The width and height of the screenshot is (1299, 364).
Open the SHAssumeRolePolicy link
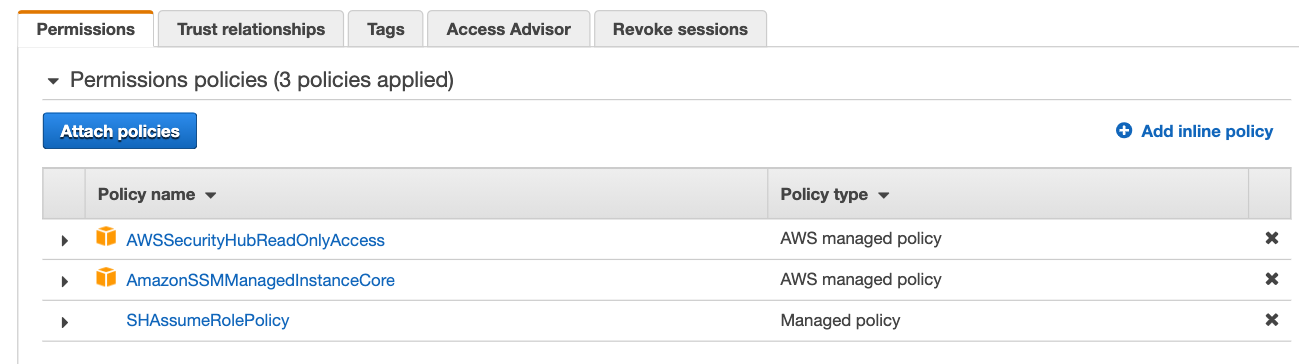click(208, 320)
